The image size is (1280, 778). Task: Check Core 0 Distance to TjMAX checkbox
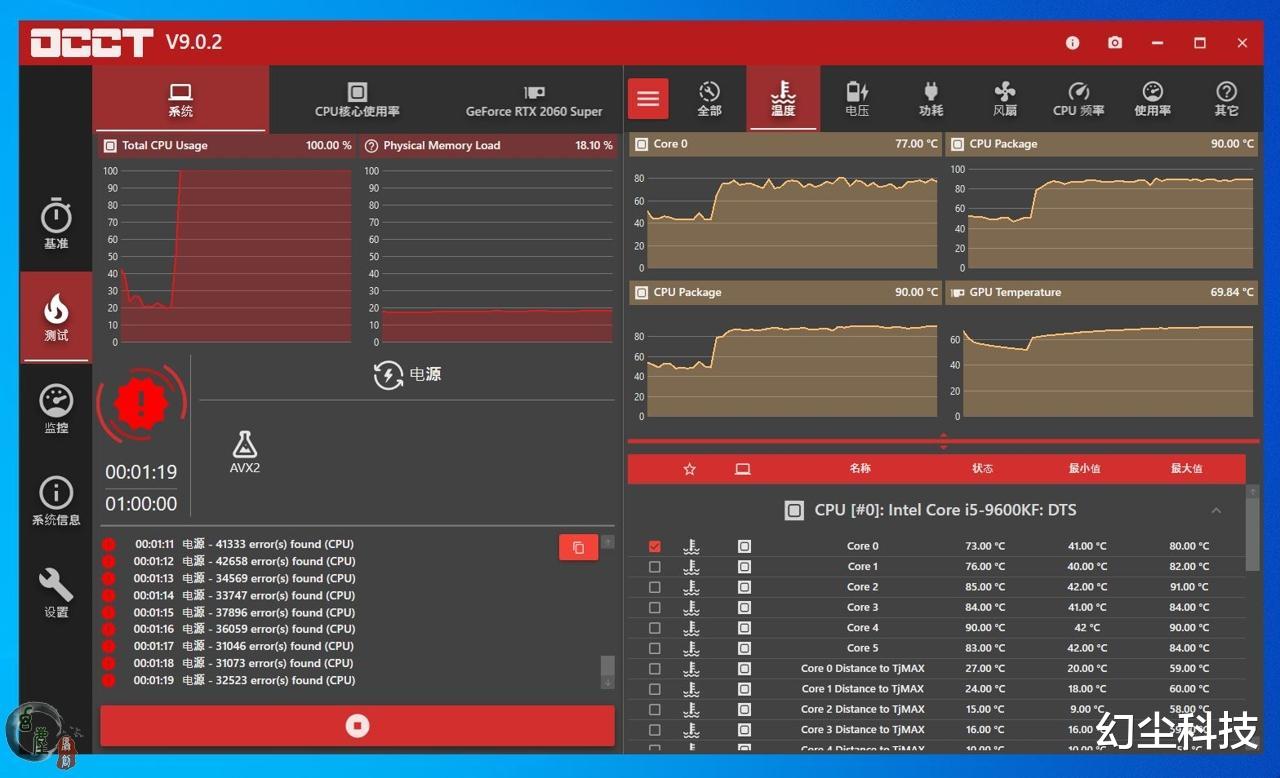(x=655, y=669)
